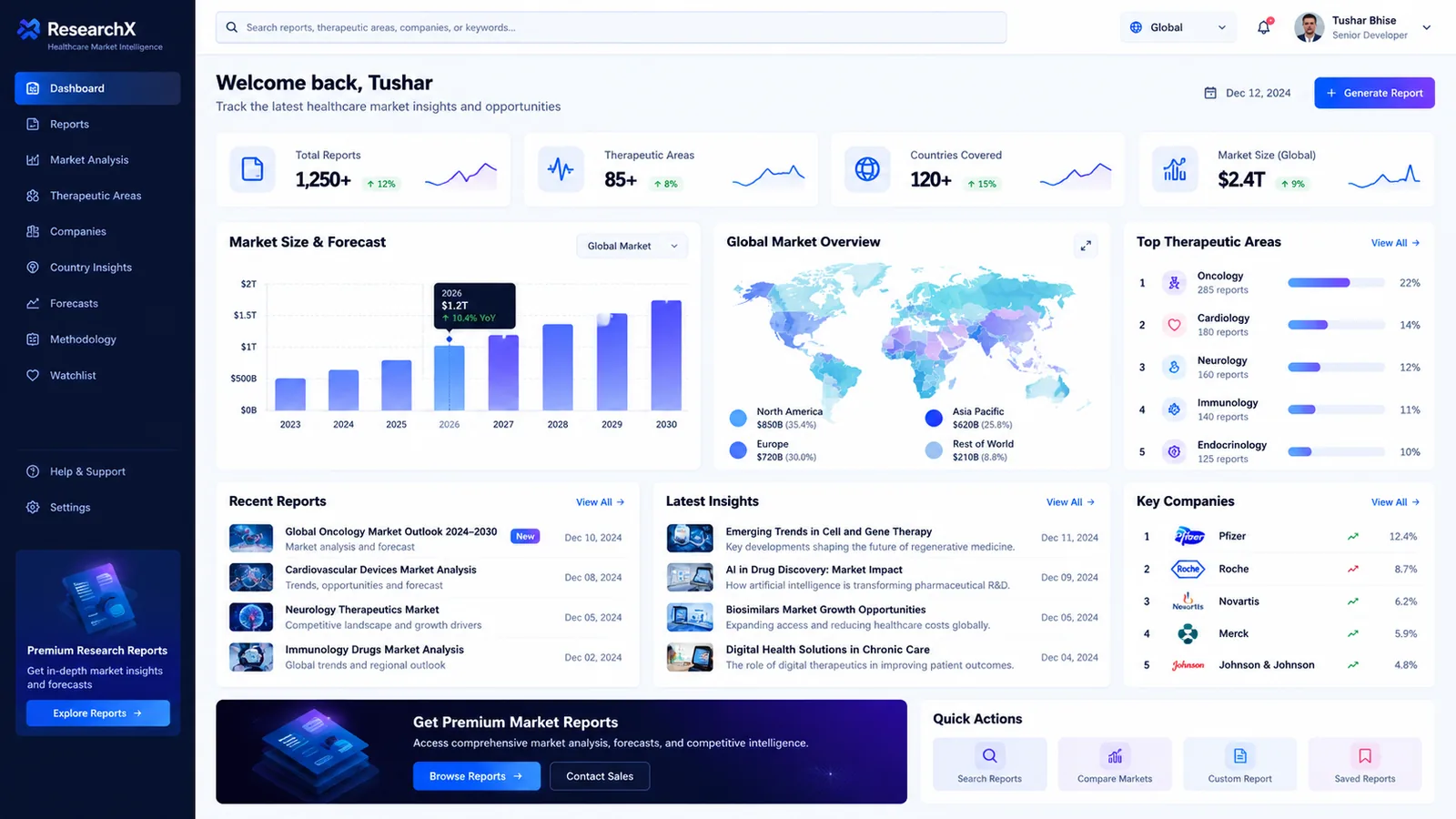Click the Johnson & Johnson logo
The image size is (1456, 819).
1188,665
